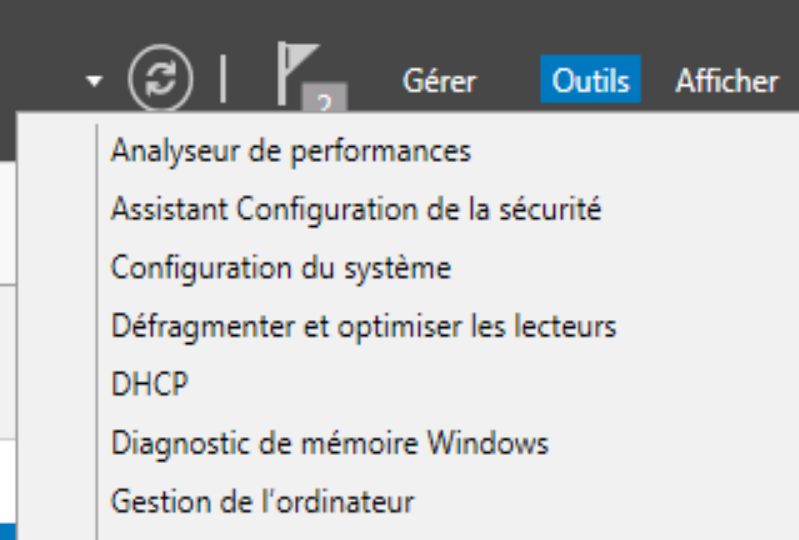Image resolution: width=799 pixels, height=540 pixels.
Task: Close the open Outils menu
Action: (x=591, y=79)
